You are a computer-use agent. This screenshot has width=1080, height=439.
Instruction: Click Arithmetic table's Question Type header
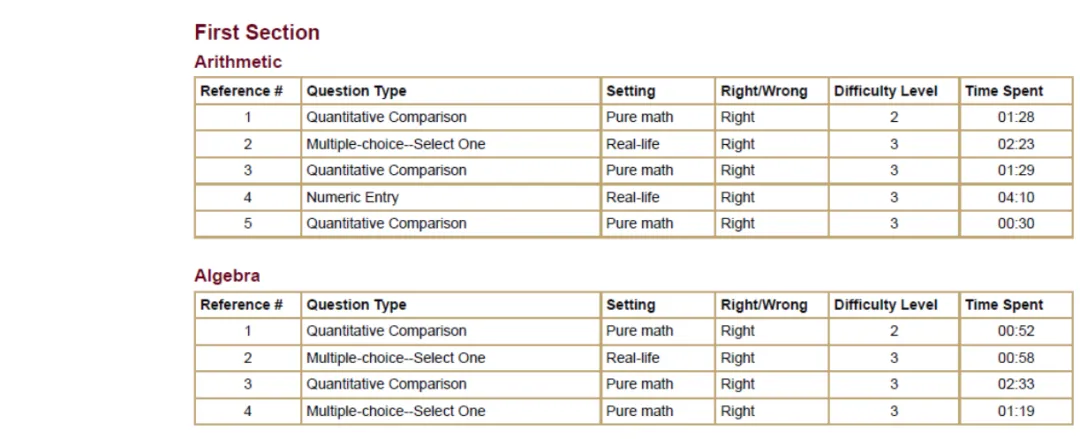(356, 91)
